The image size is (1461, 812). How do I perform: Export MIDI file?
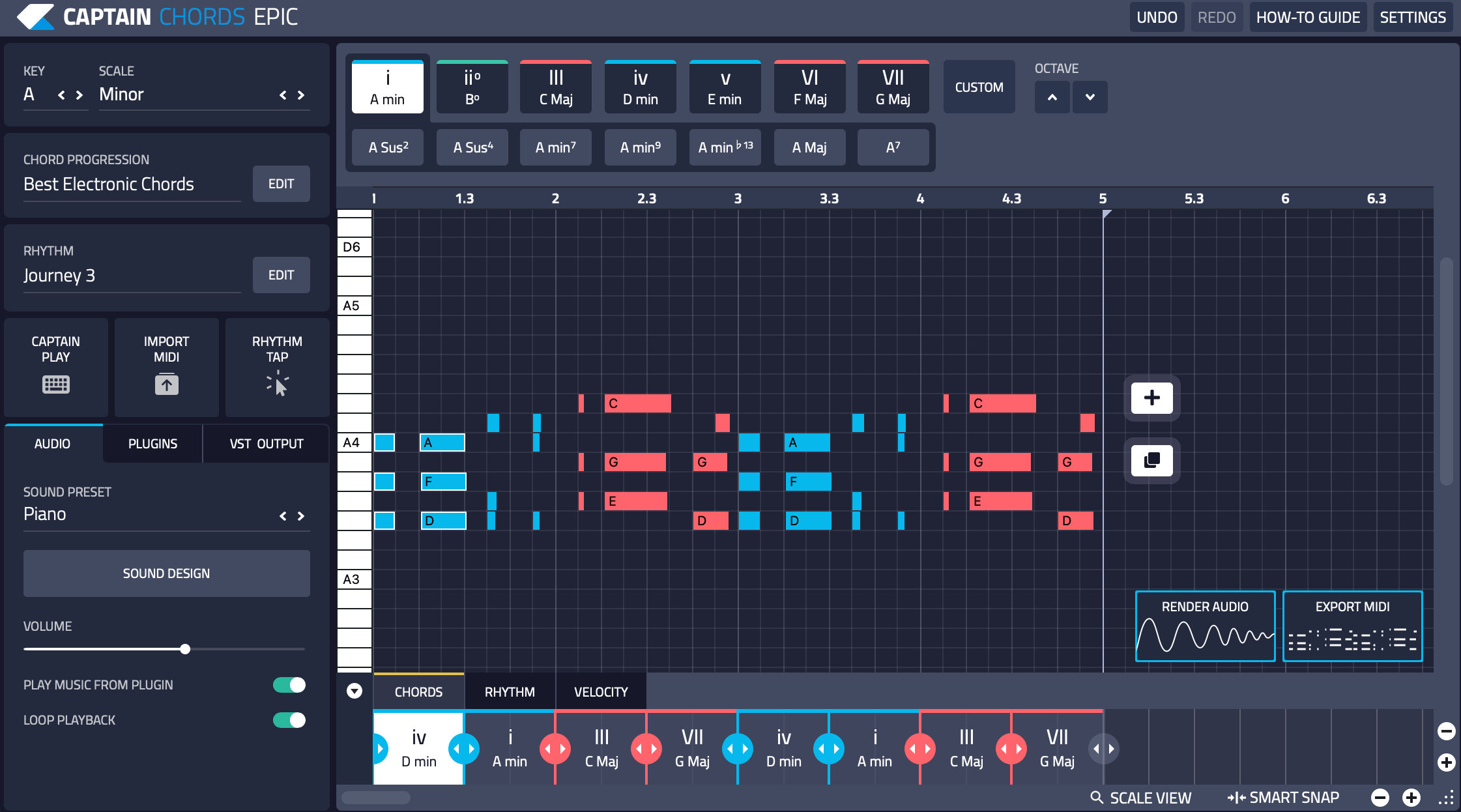pos(1352,626)
